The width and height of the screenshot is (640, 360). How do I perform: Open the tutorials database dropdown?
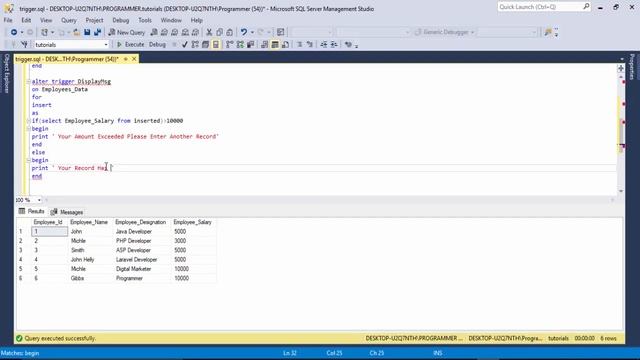pos(106,44)
